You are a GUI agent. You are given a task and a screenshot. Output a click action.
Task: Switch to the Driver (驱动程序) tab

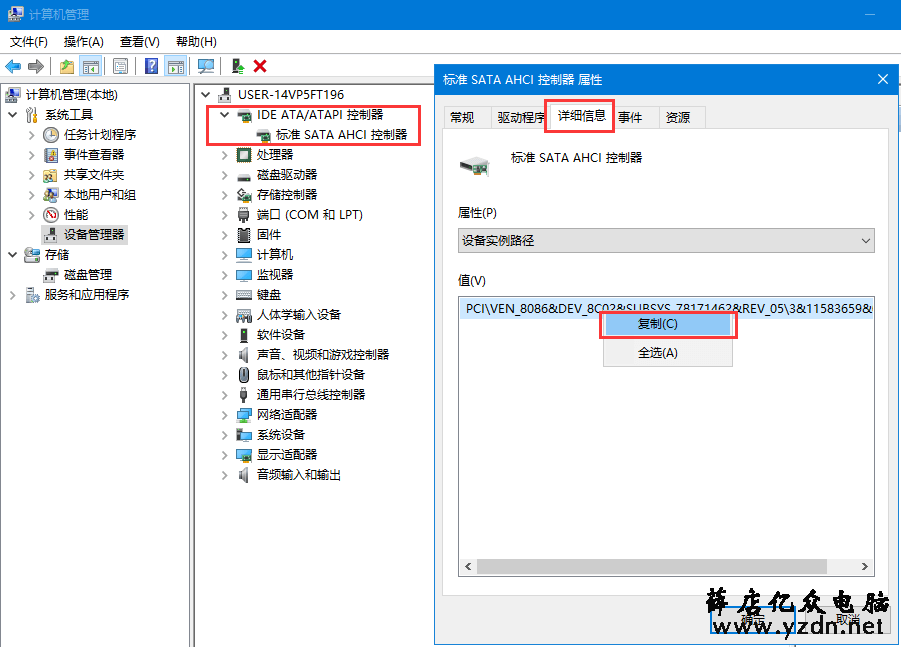(x=519, y=118)
